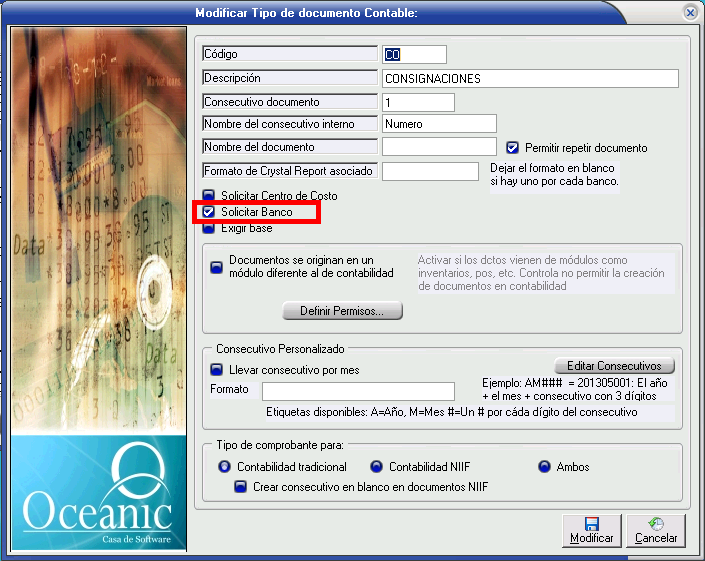Open Definir Permisos dialog

(342, 311)
